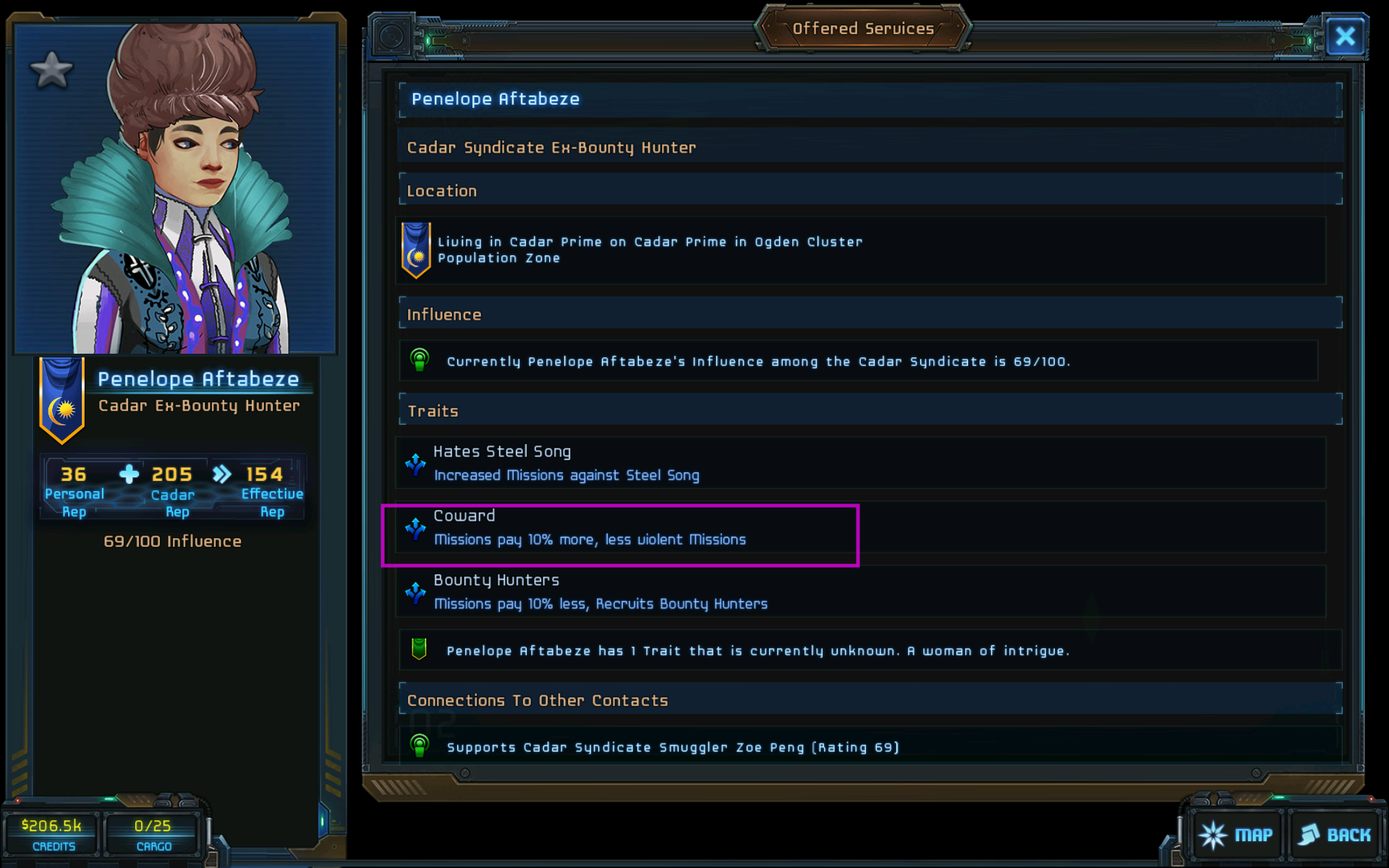Click the green Influence beacon icon
Viewport: 1389px width, 868px height.
420,359
